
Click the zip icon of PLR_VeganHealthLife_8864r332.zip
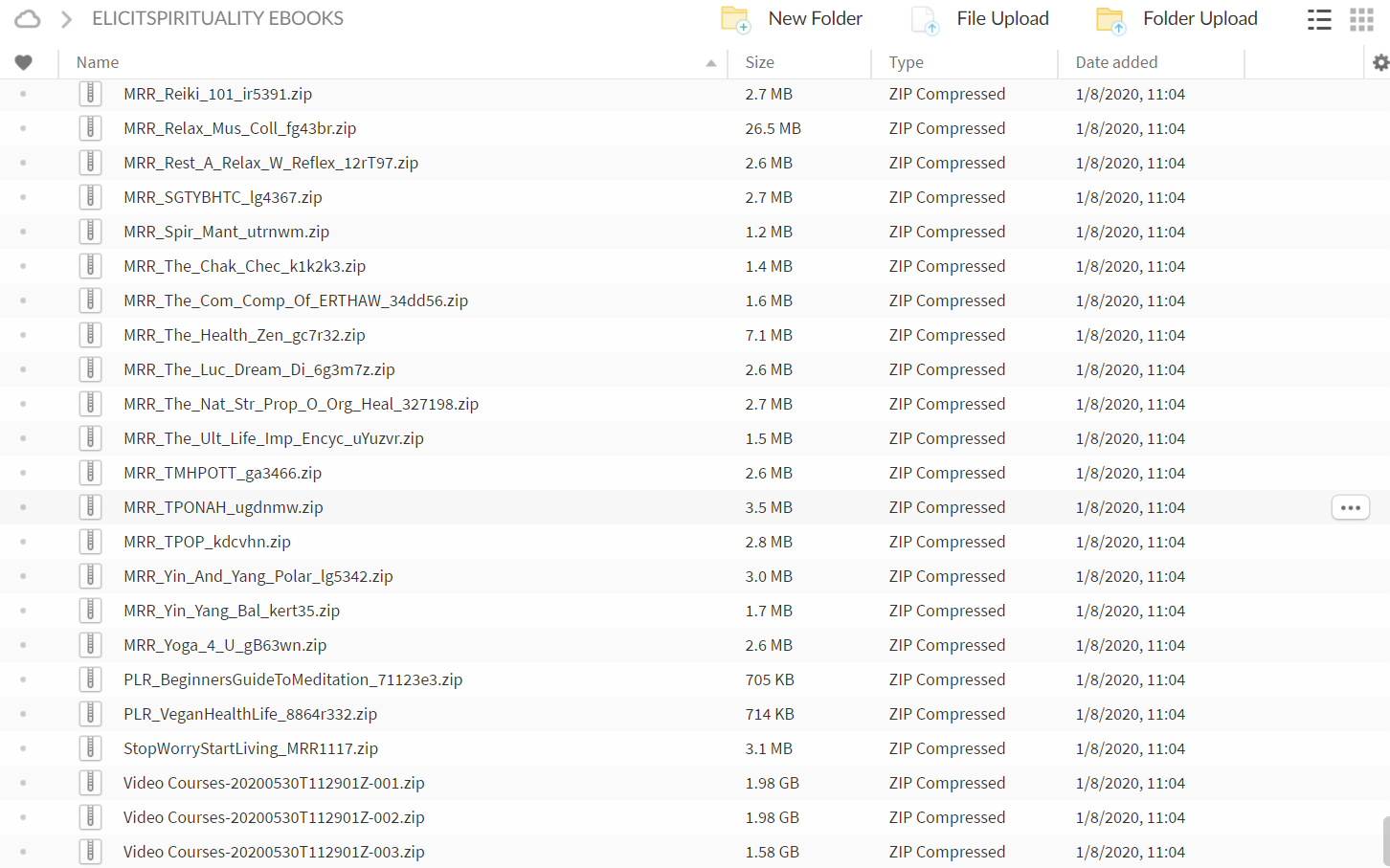pyautogui.click(x=90, y=714)
